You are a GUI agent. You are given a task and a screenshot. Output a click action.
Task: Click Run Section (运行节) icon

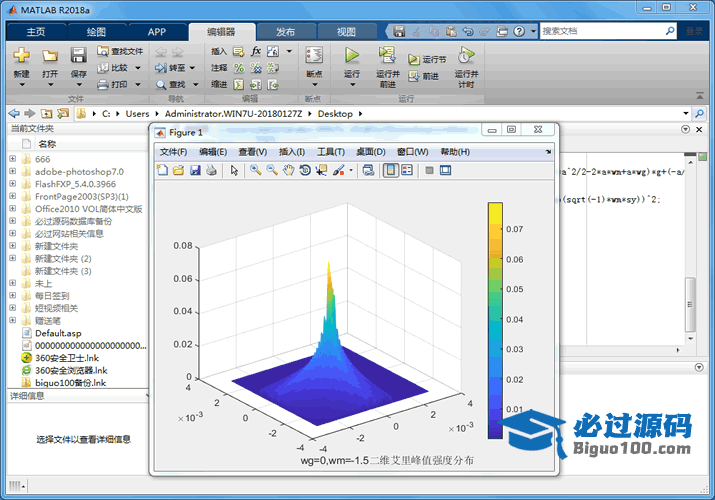pyautogui.click(x=414, y=59)
